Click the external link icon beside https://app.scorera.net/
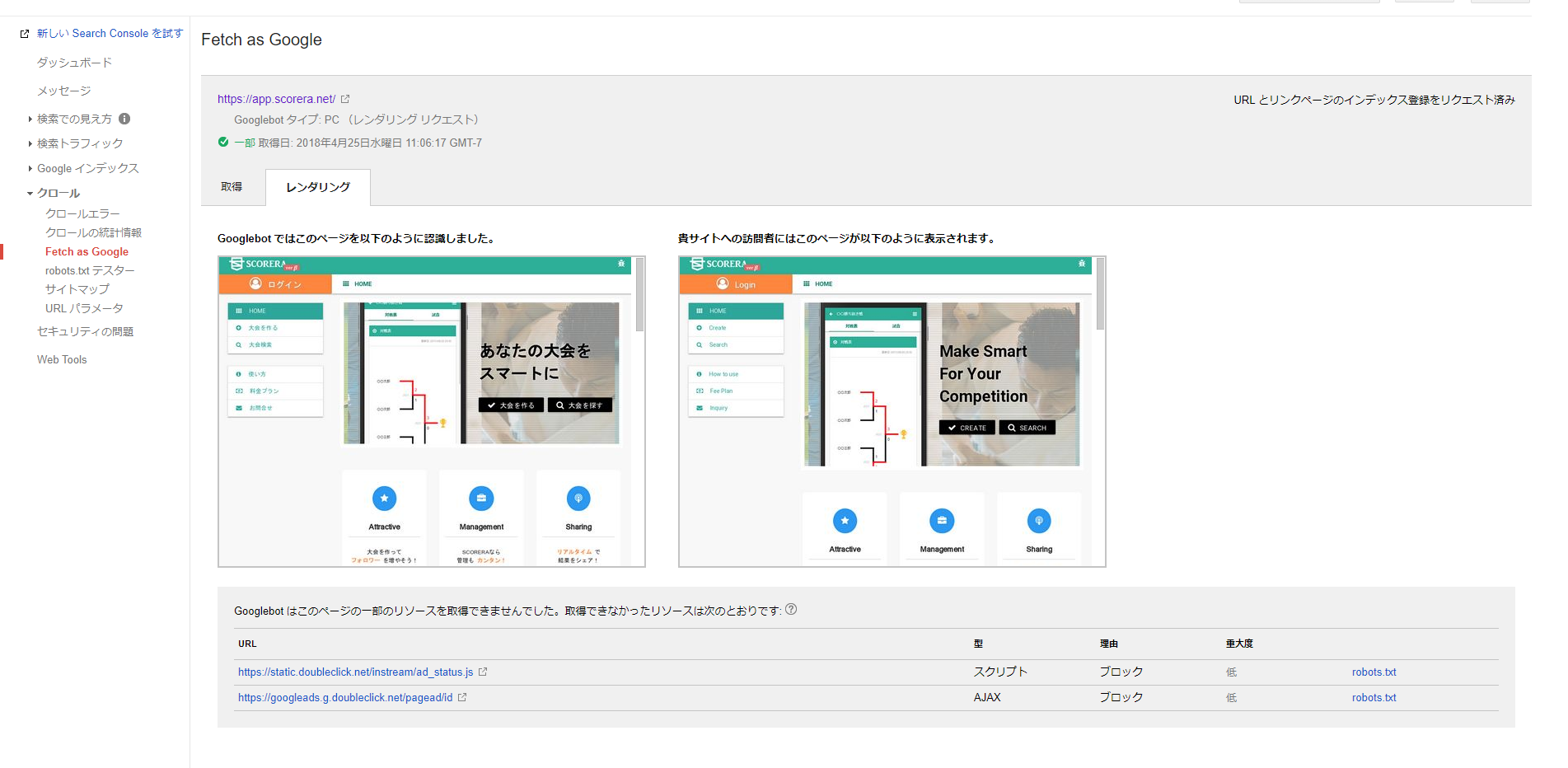The image size is (1568, 768). pyautogui.click(x=345, y=98)
